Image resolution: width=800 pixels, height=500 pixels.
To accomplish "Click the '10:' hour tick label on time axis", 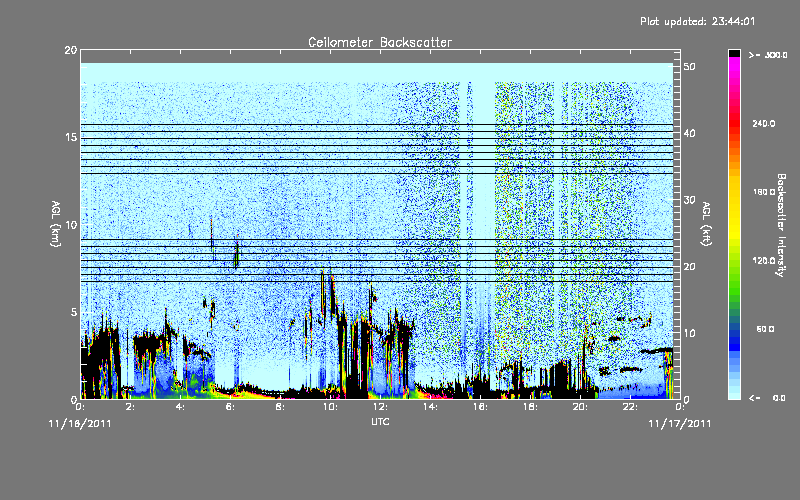I will 330,407.
